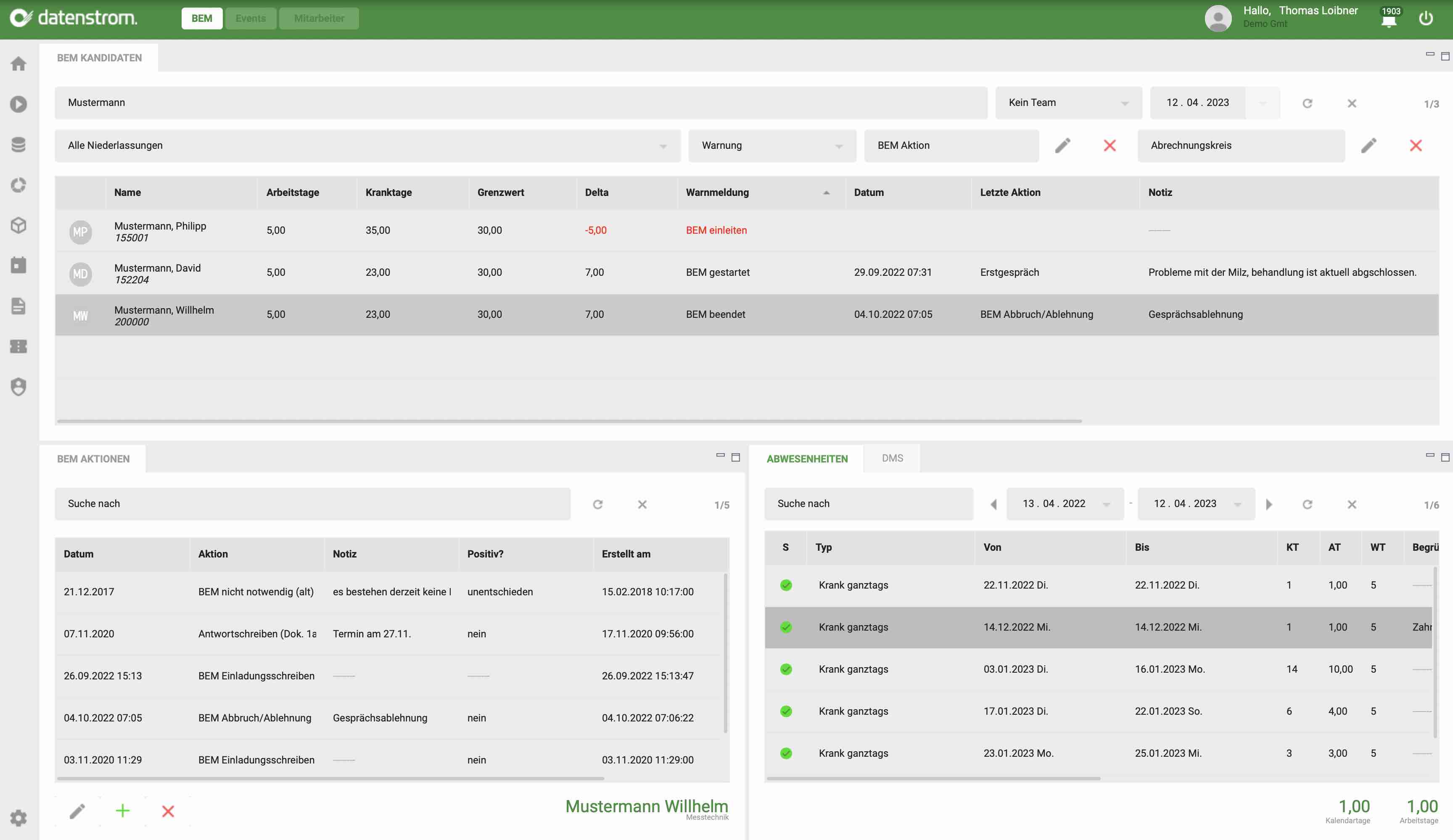Image resolution: width=1453 pixels, height=840 pixels.
Task: Switch to the DMS tab
Action: [x=891, y=458]
